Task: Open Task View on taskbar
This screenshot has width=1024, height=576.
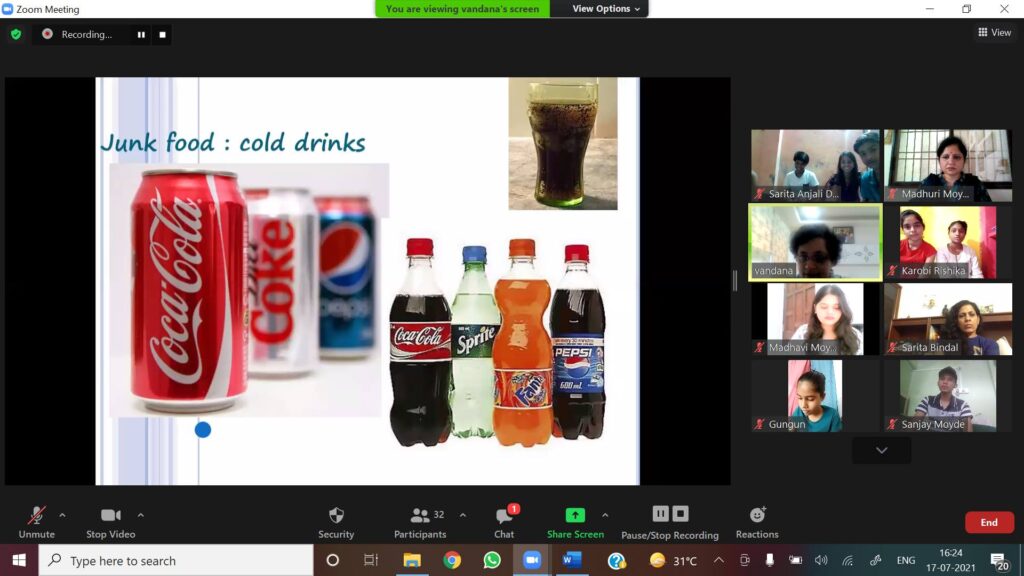Action: (x=371, y=560)
